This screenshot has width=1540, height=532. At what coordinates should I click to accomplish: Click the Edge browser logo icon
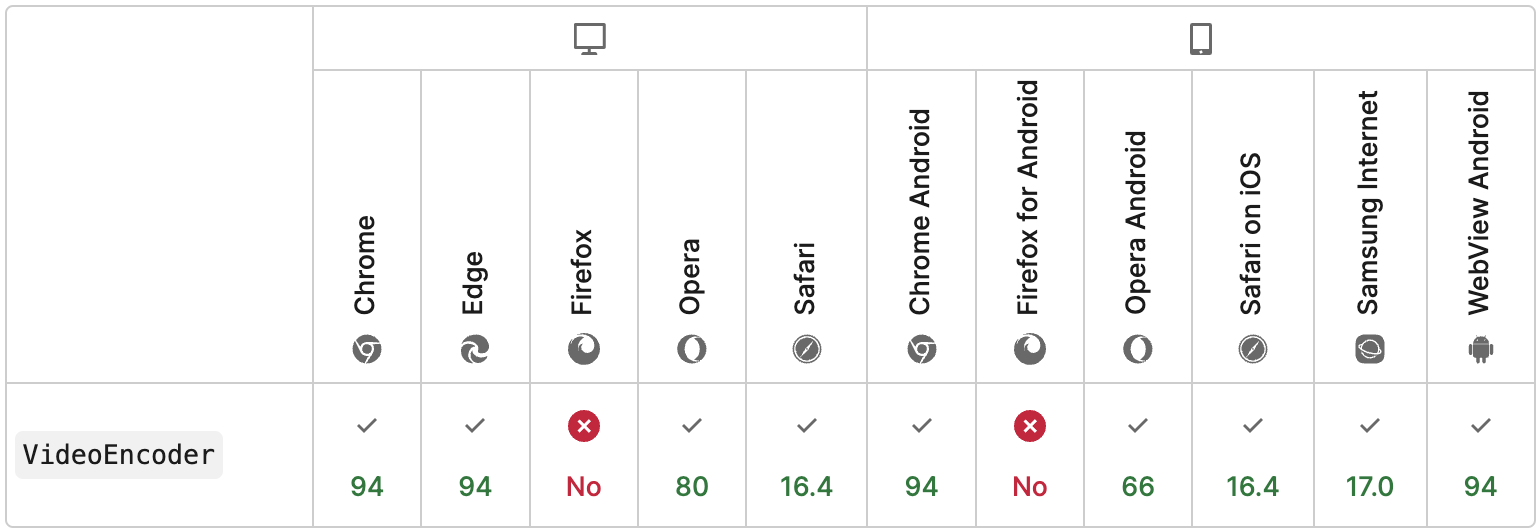[475, 349]
